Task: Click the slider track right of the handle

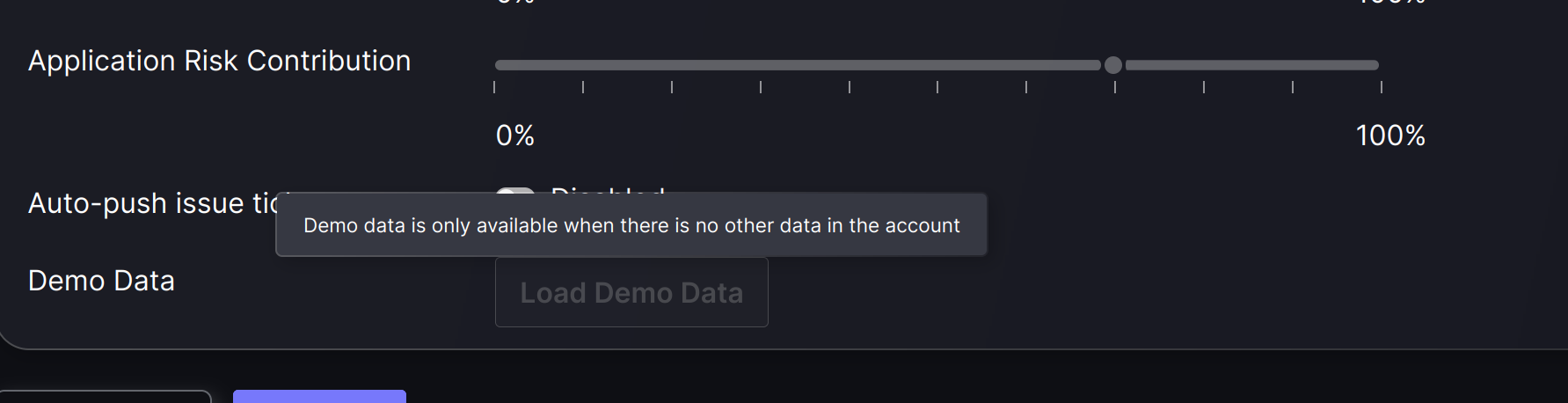Action: (x=1252, y=65)
